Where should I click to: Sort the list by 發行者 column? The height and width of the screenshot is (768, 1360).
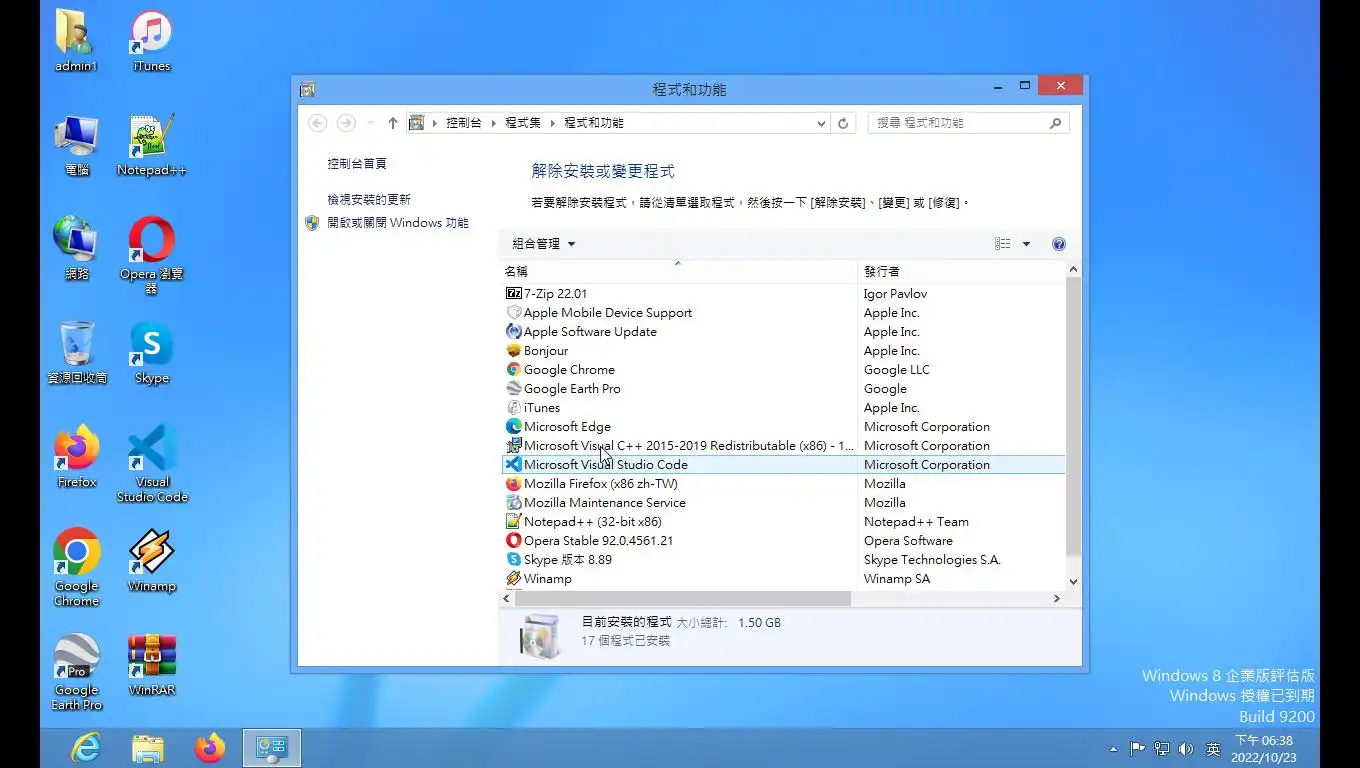click(961, 271)
